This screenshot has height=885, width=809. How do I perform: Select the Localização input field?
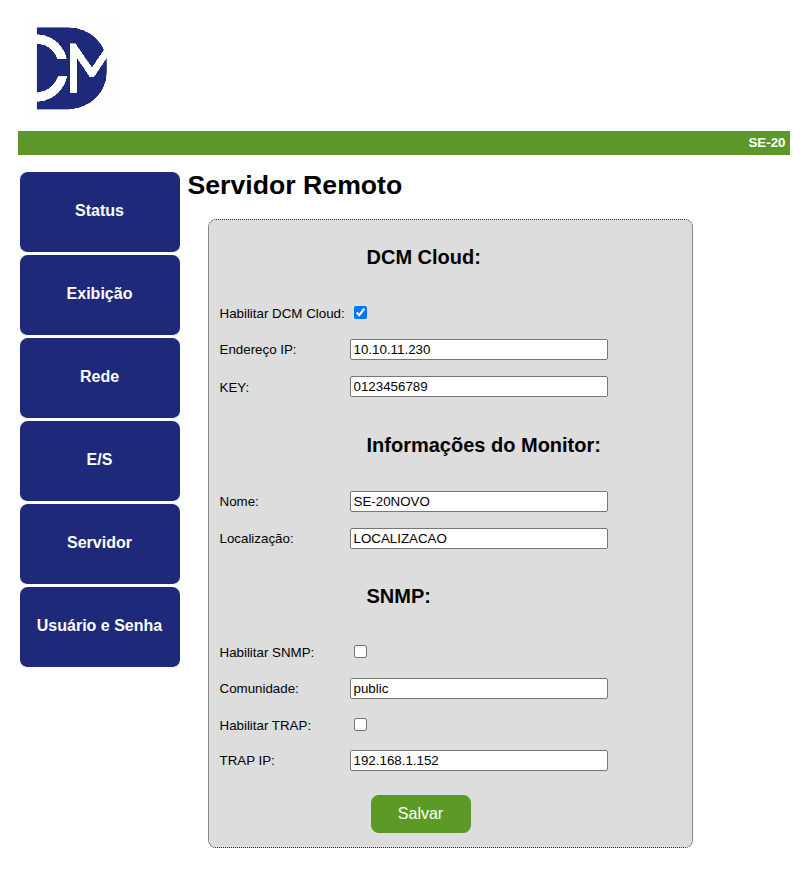point(478,539)
